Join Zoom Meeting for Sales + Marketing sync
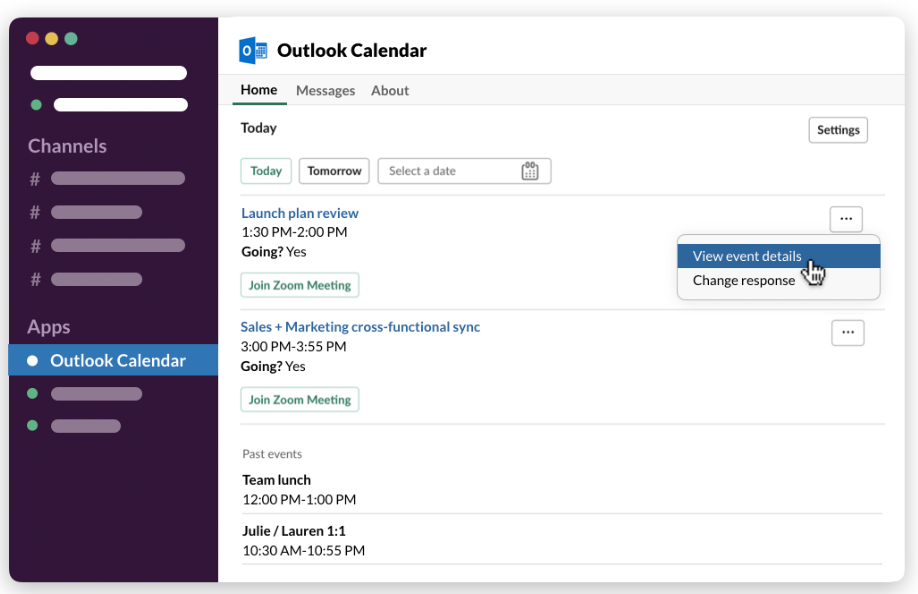 (x=300, y=400)
